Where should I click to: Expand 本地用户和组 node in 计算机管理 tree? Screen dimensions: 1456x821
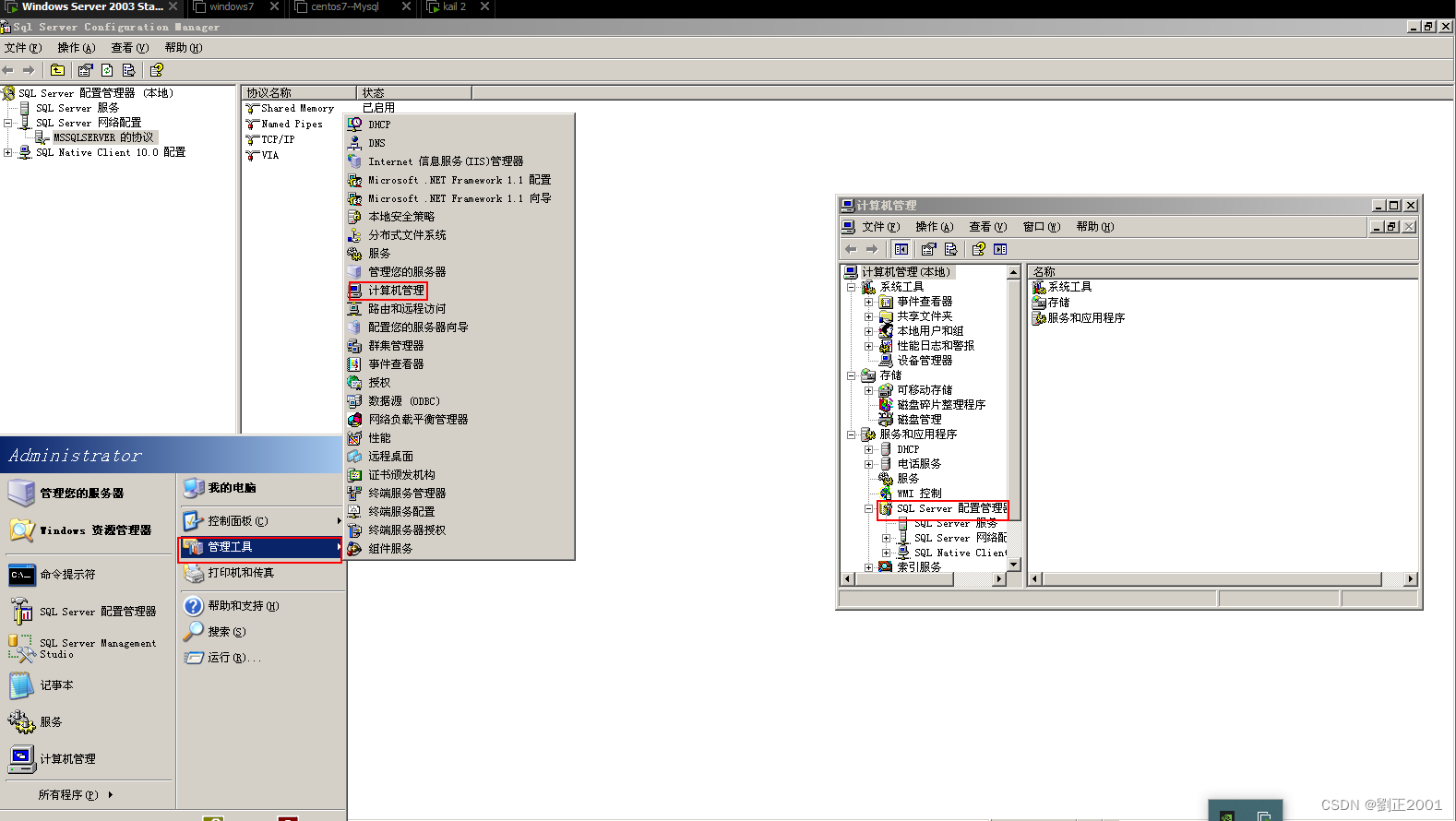pyautogui.click(x=868, y=331)
